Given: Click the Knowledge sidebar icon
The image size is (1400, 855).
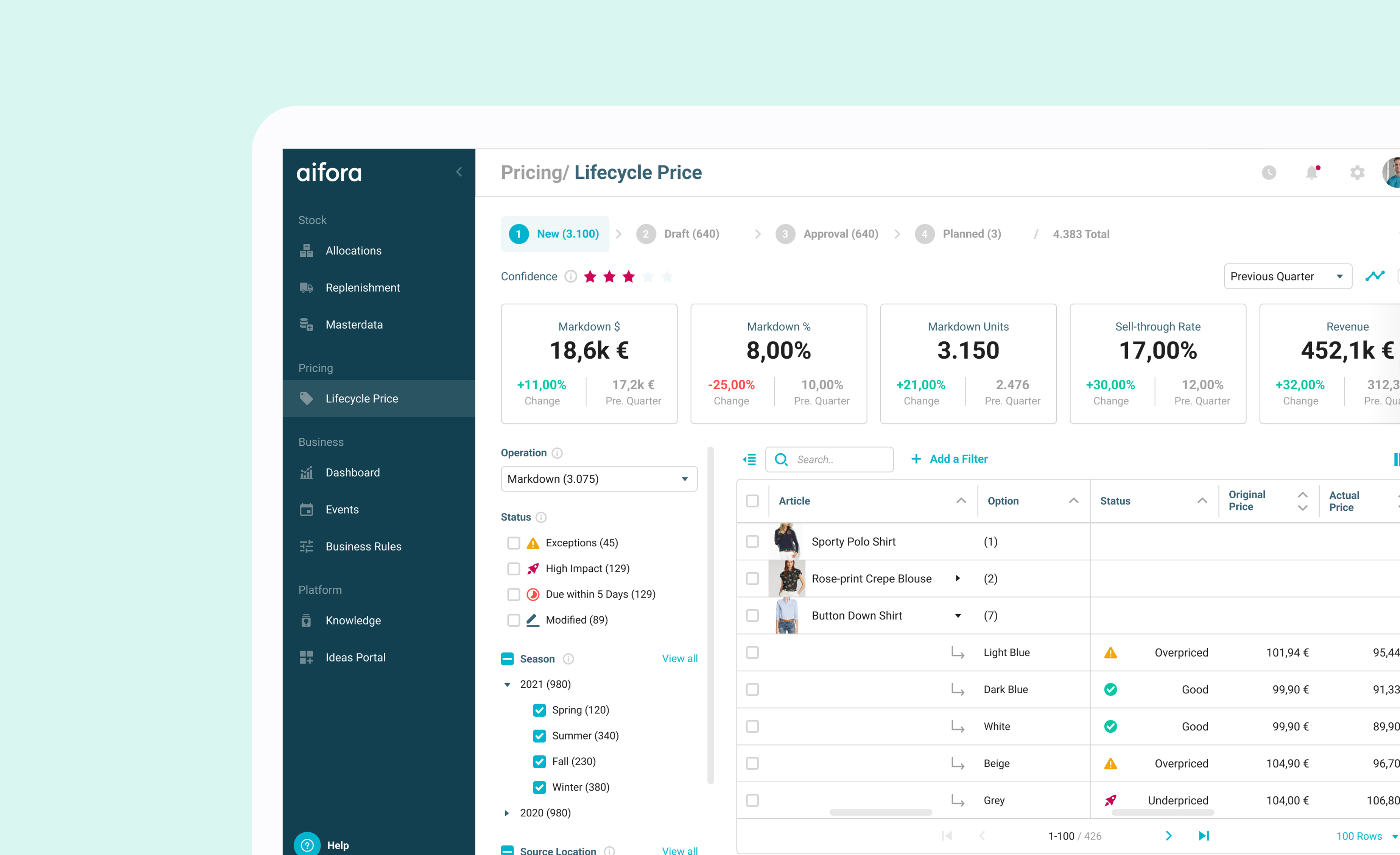Looking at the screenshot, I should click(306, 620).
